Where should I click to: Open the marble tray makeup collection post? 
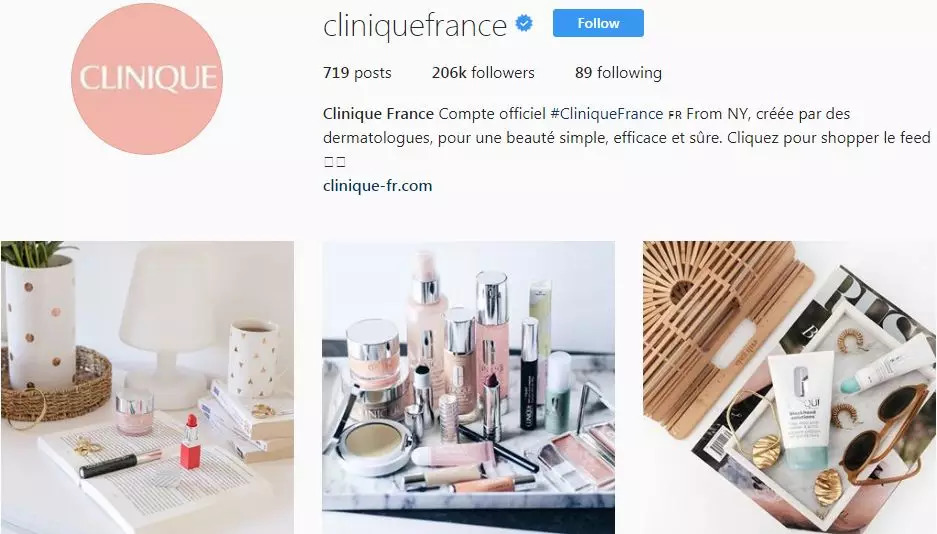pos(468,387)
